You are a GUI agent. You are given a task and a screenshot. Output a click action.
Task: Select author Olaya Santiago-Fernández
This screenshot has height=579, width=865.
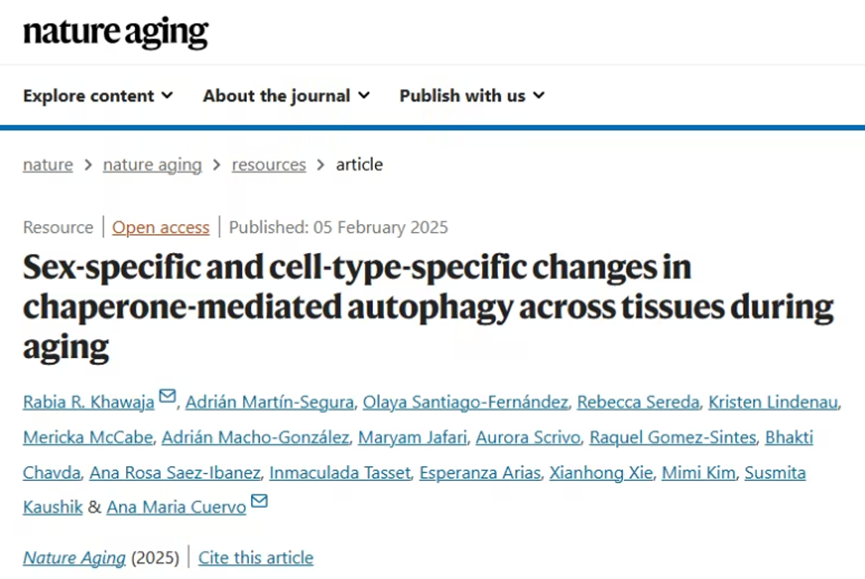[466, 402]
